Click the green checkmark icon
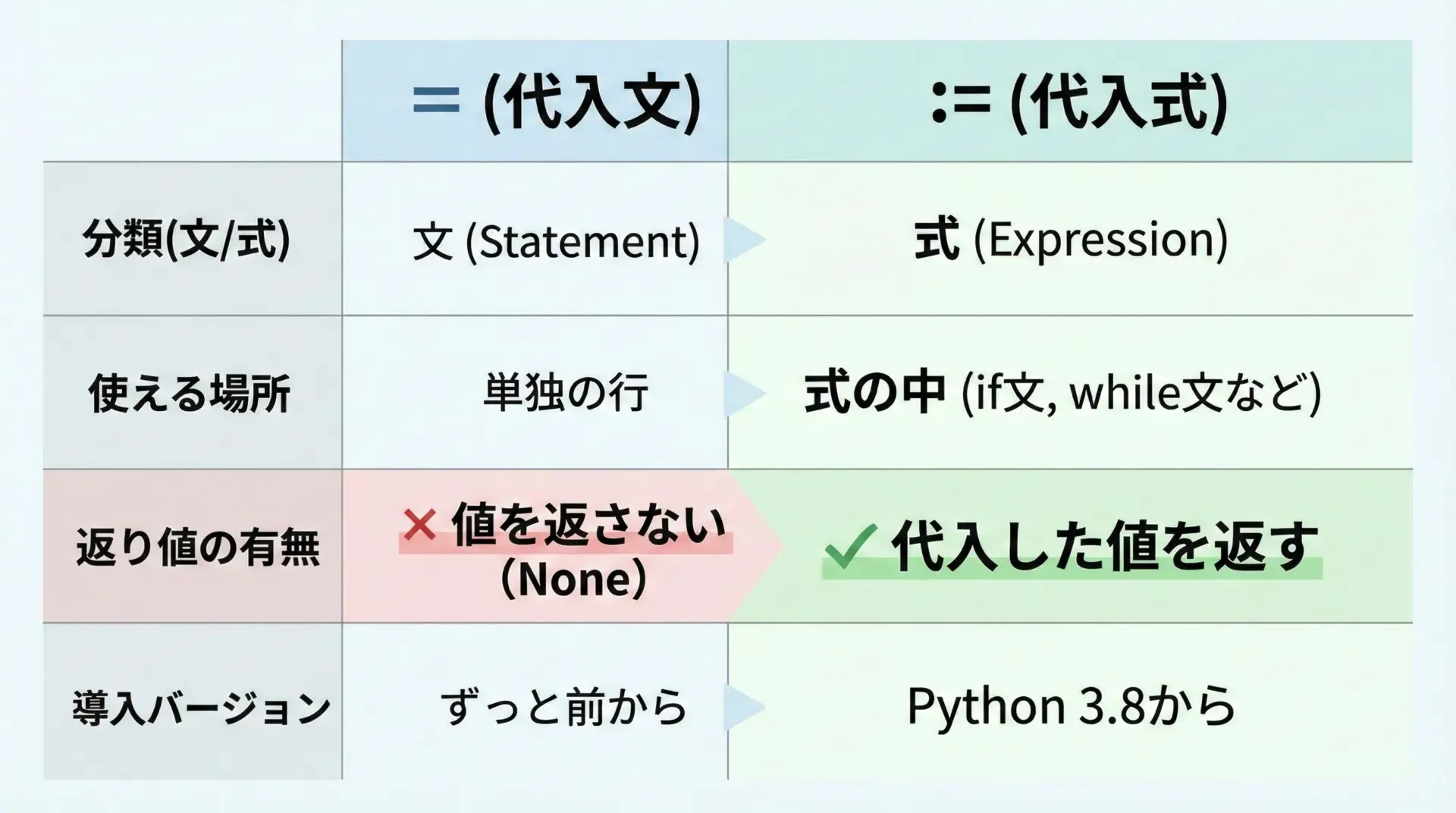The image size is (1456, 813). point(850,546)
